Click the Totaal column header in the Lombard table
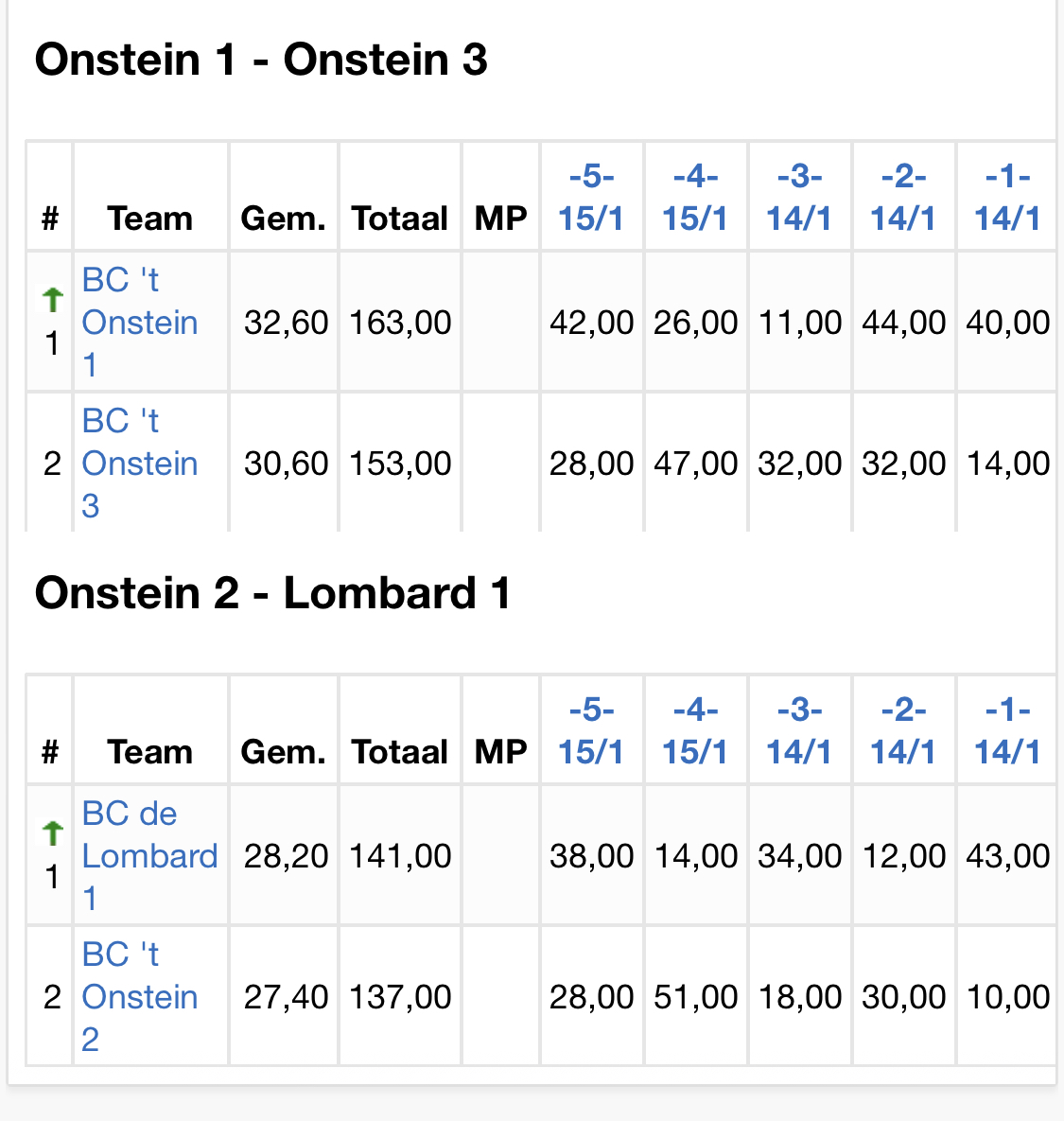 tap(400, 752)
